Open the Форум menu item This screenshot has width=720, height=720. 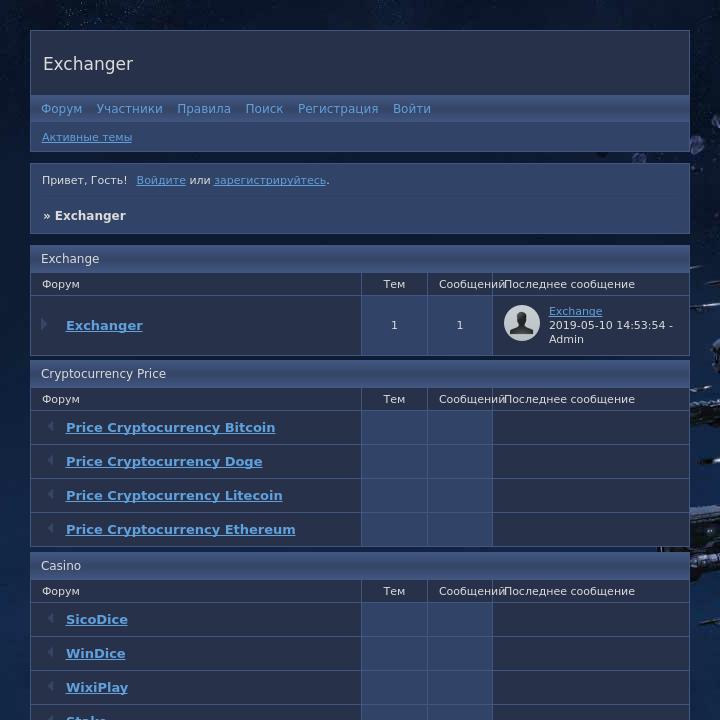pos(61,109)
